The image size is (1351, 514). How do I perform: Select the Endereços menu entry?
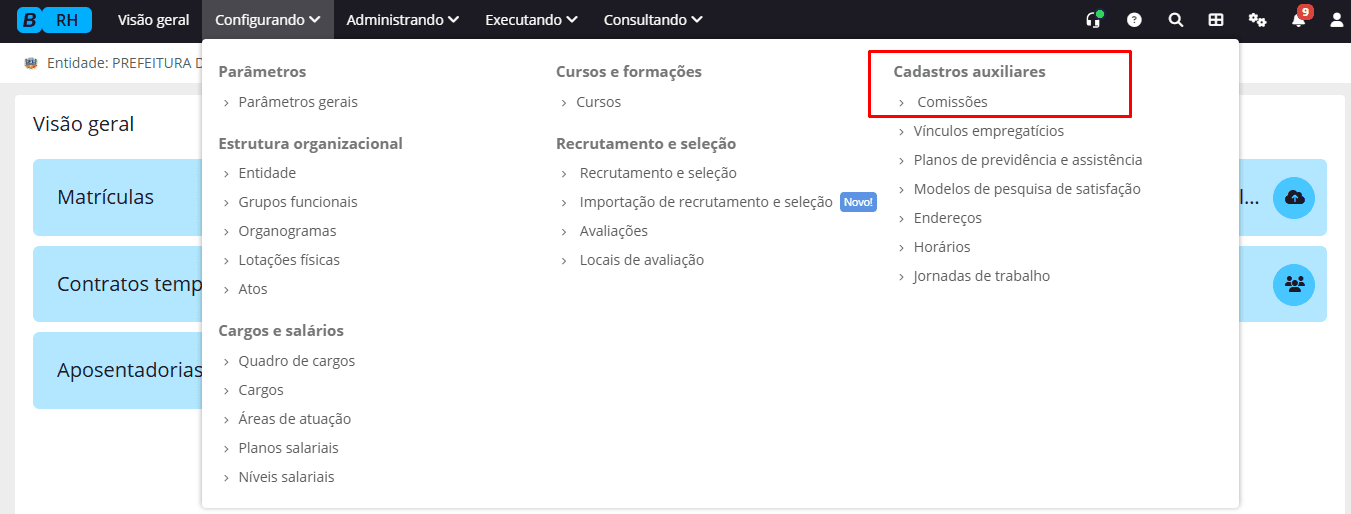(x=947, y=218)
